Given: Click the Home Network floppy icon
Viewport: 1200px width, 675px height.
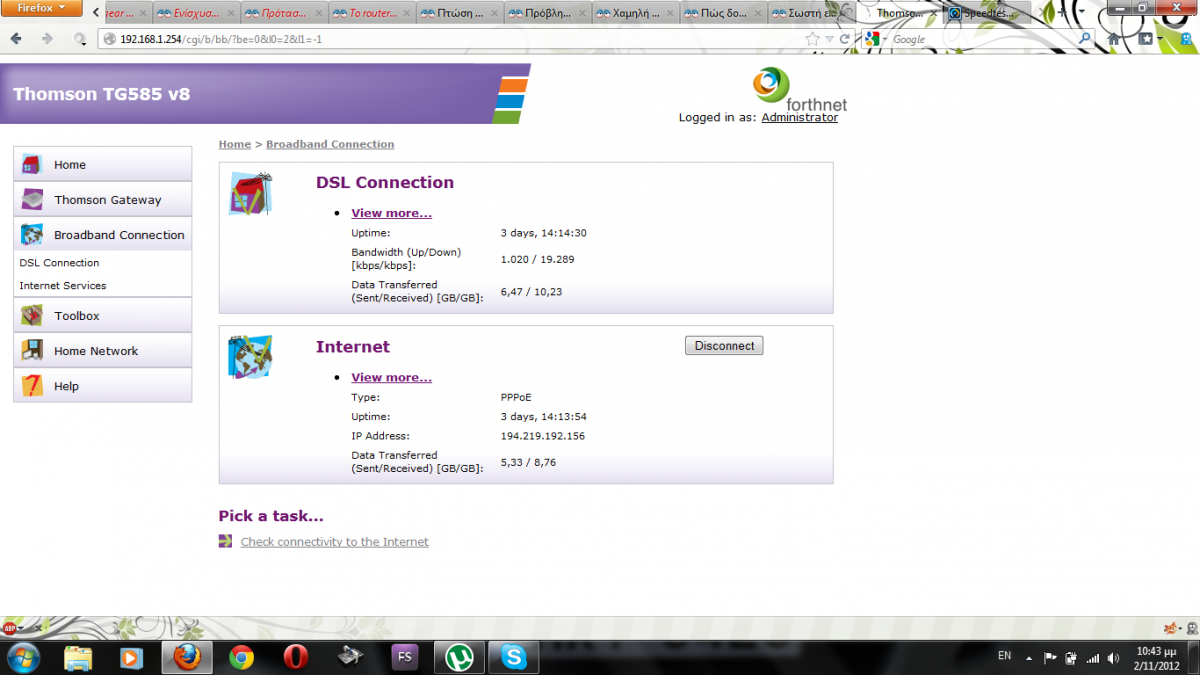Looking at the screenshot, I should tap(32, 350).
